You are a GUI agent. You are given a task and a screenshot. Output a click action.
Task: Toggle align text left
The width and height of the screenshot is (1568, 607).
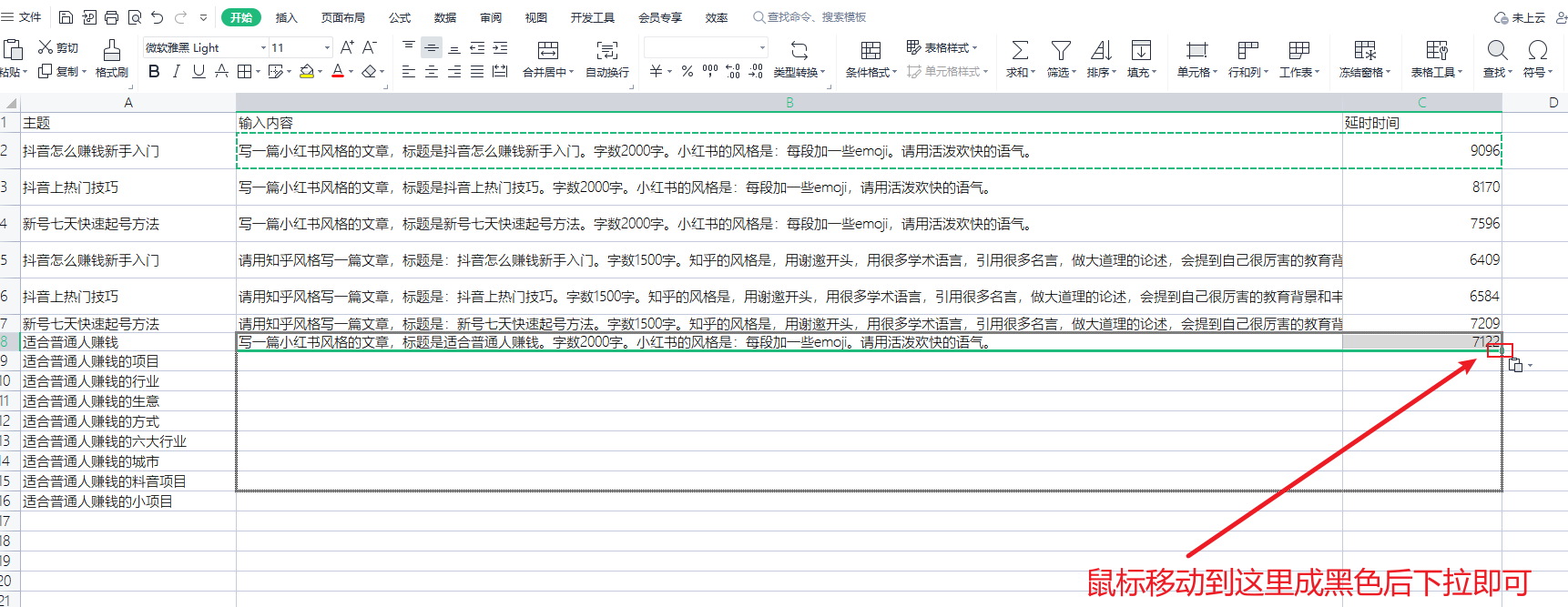coord(409,71)
